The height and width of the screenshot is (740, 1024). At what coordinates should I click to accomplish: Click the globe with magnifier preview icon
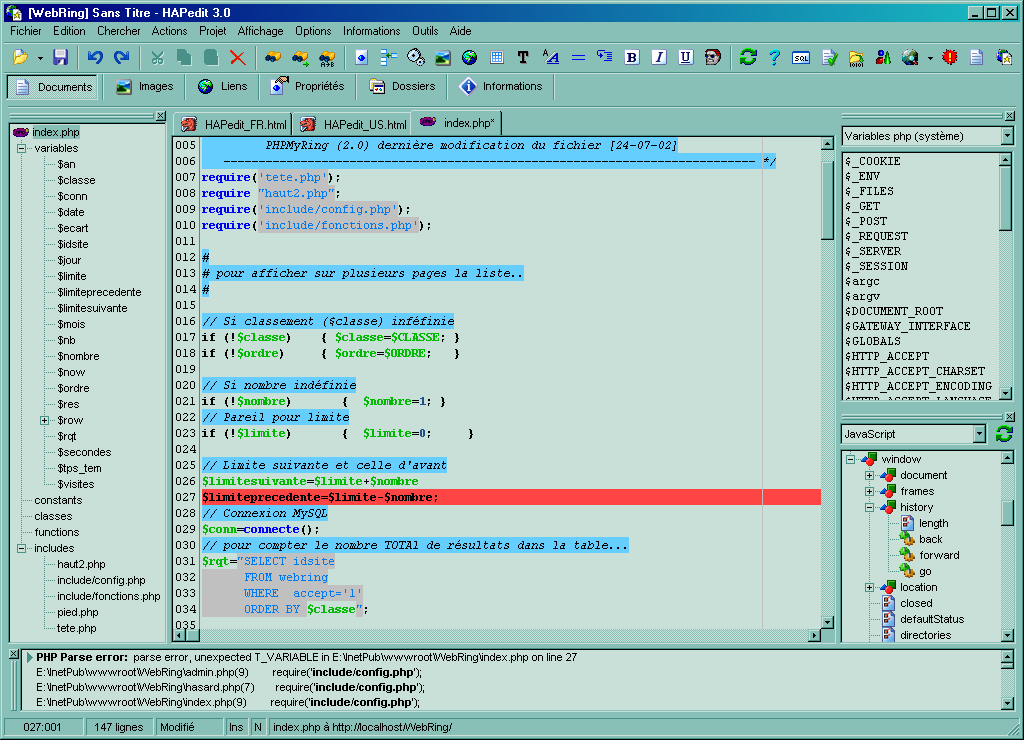(x=910, y=57)
